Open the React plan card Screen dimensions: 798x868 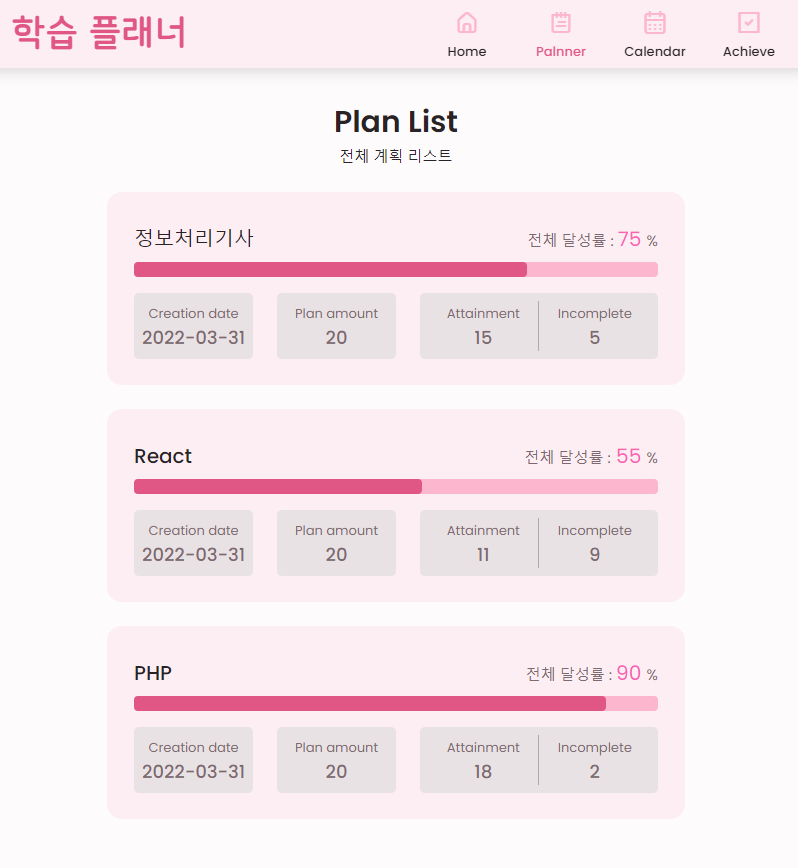pyautogui.click(x=396, y=504)
